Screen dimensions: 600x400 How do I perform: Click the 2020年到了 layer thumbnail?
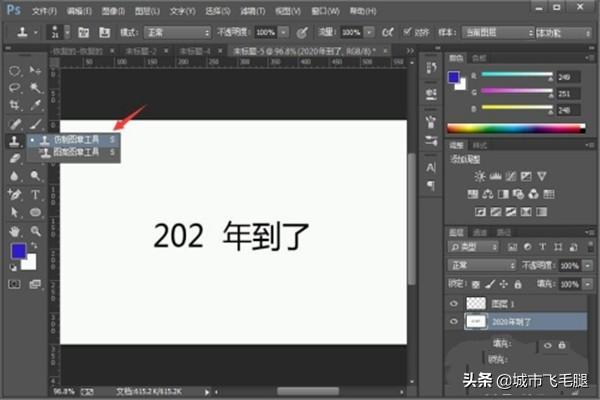coord(477,322)
